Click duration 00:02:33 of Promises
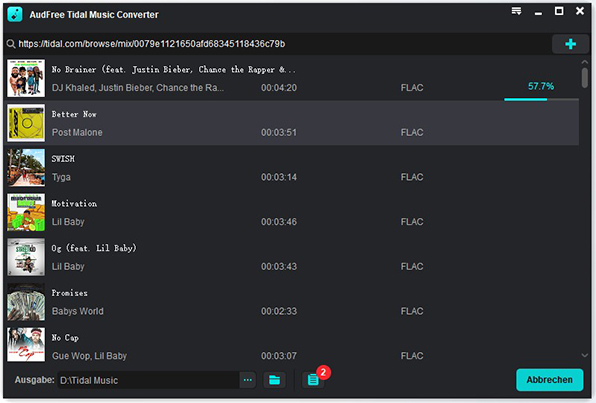This screenshot has height=403, width=596. point(279,311)
